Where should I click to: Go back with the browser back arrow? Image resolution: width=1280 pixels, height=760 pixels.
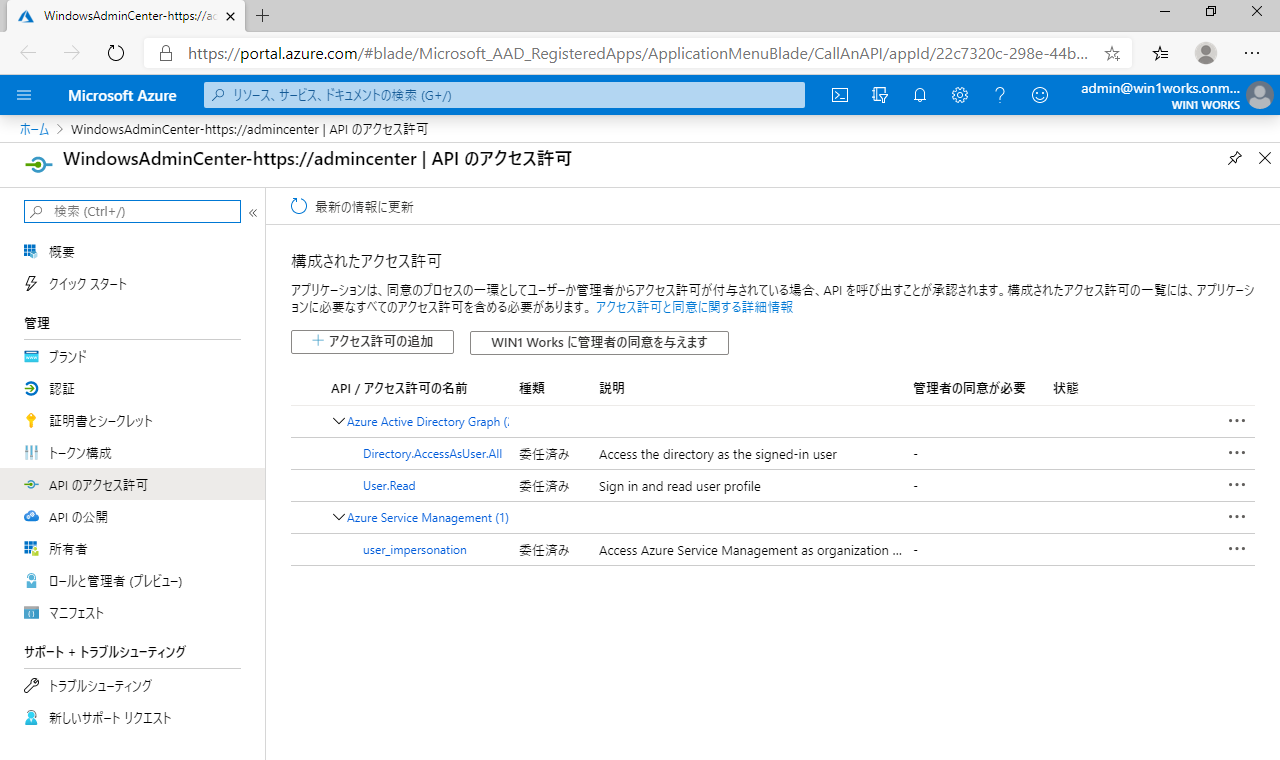(x=28, y=53)
